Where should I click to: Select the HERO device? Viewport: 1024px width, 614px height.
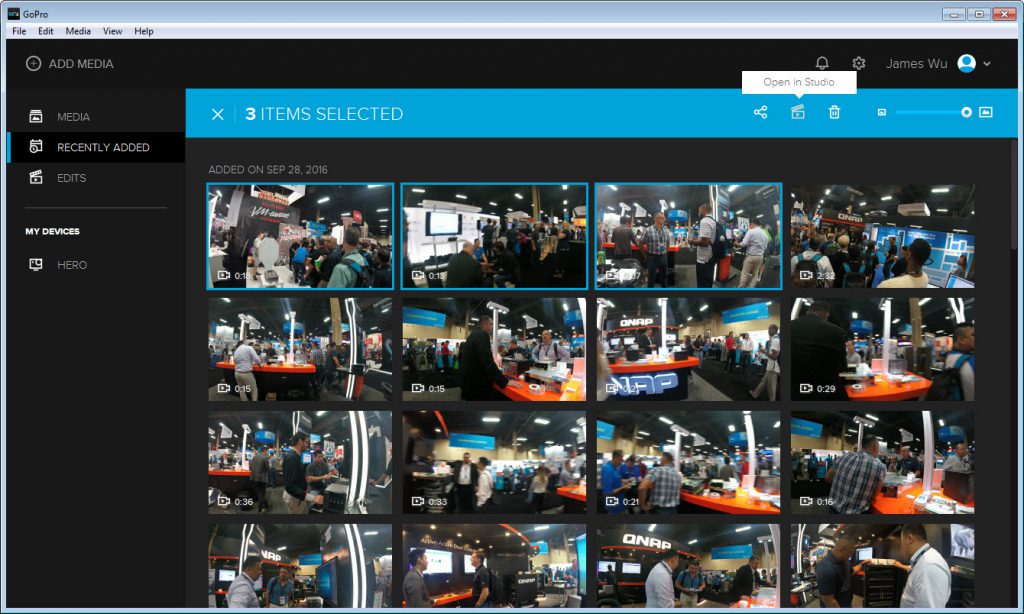[x=72, y=265]
